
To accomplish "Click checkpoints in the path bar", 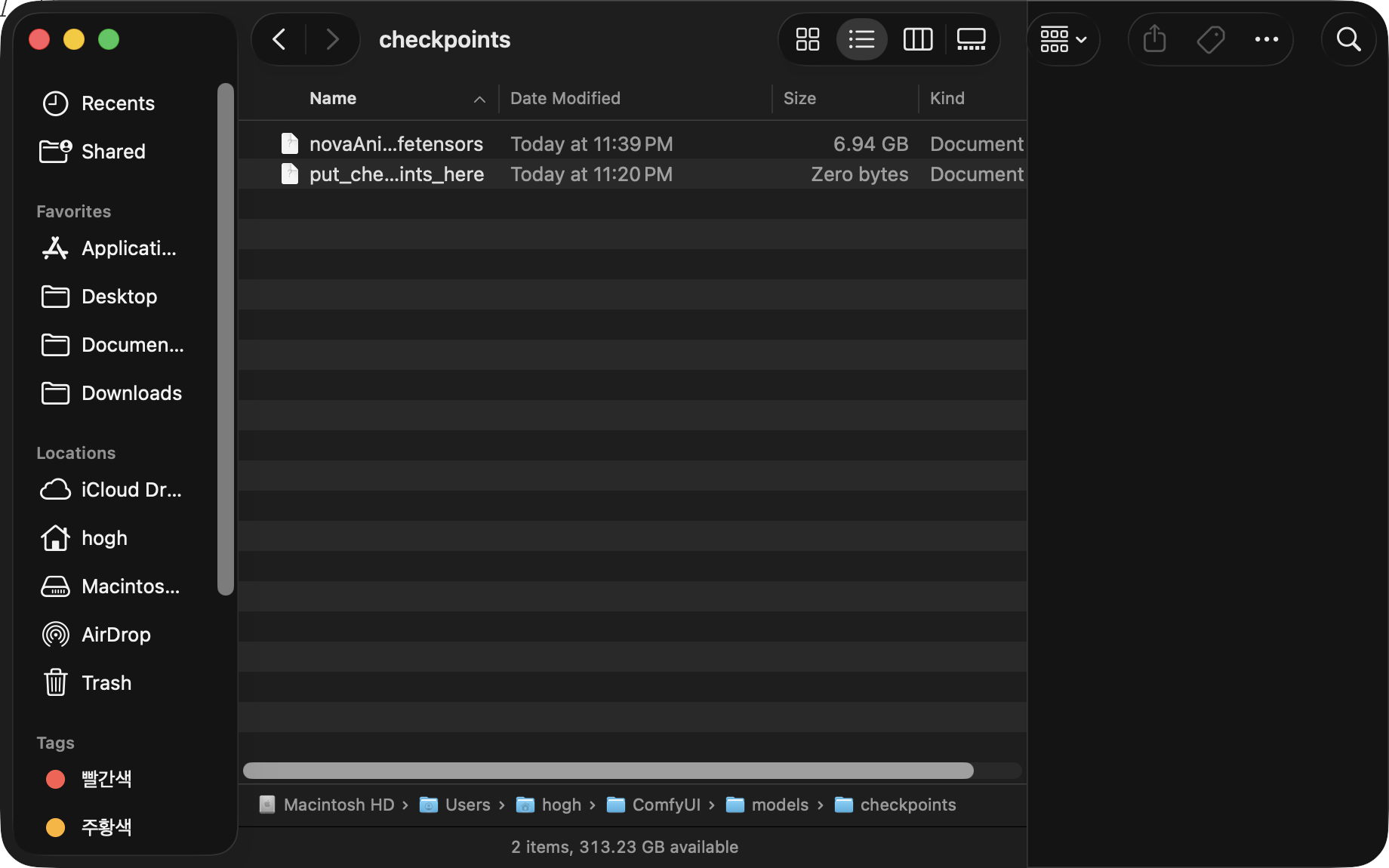I will click(895, 805).
